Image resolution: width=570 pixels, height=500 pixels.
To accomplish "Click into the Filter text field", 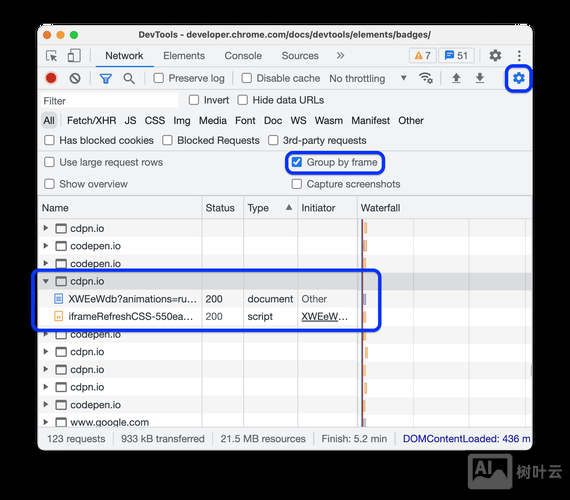I will [109, 100].
